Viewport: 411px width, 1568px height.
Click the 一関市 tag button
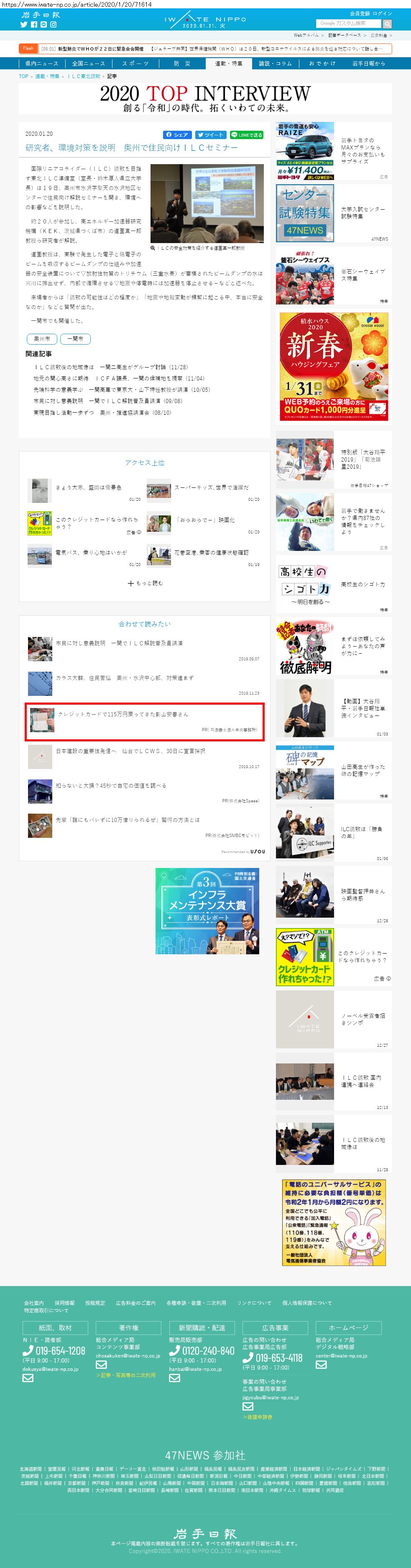[76, 338]
